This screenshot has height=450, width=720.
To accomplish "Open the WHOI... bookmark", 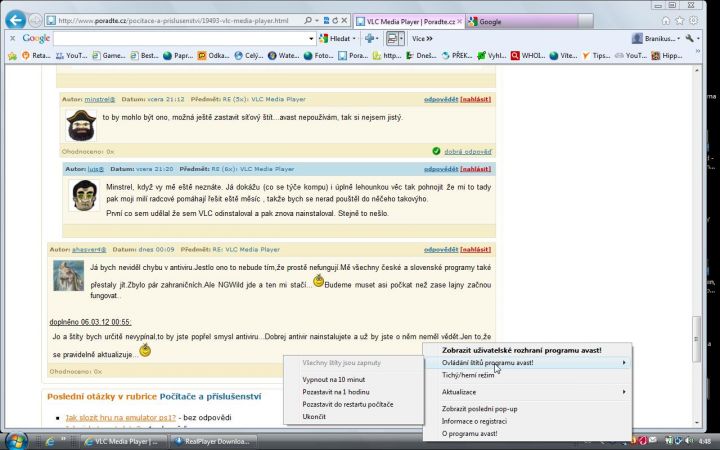I will coord(528,56).
